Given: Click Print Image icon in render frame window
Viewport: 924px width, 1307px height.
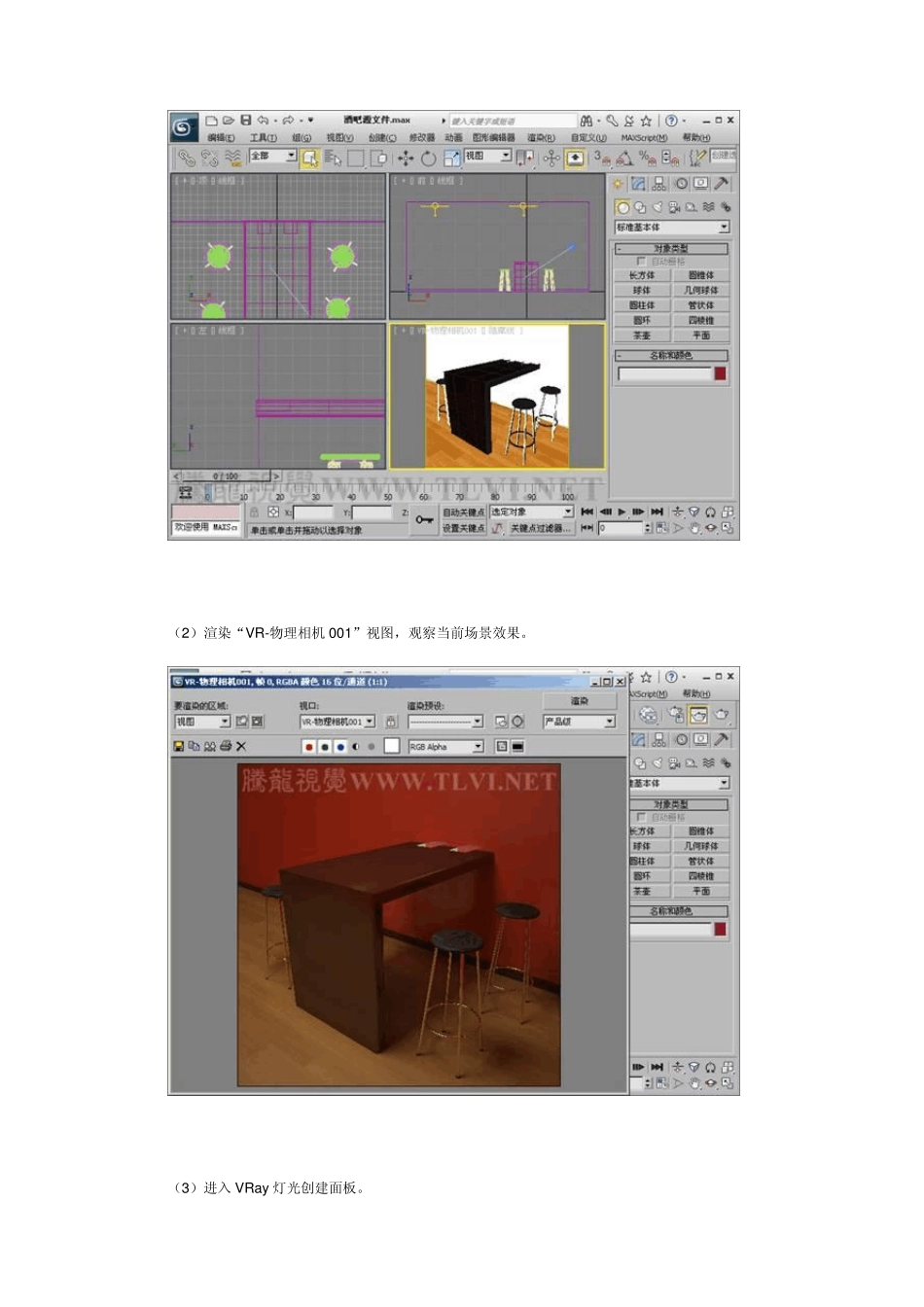Looking at the screenshot, I should coord(226,746).
